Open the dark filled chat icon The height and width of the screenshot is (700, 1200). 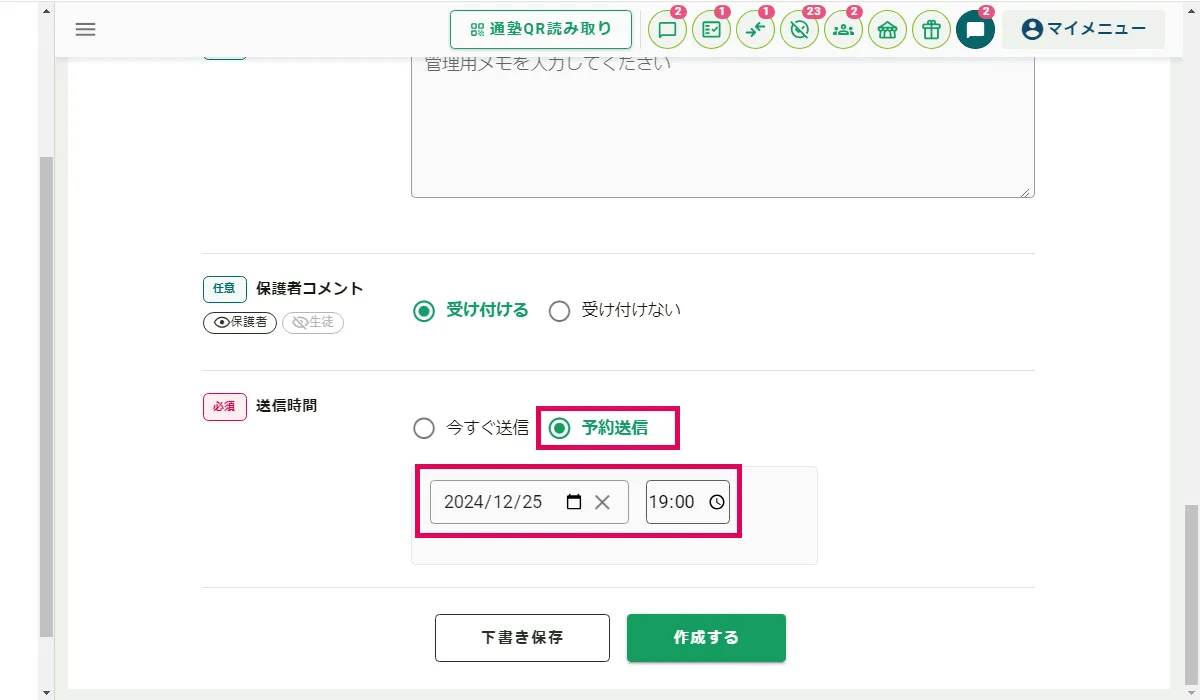(975, 30)
